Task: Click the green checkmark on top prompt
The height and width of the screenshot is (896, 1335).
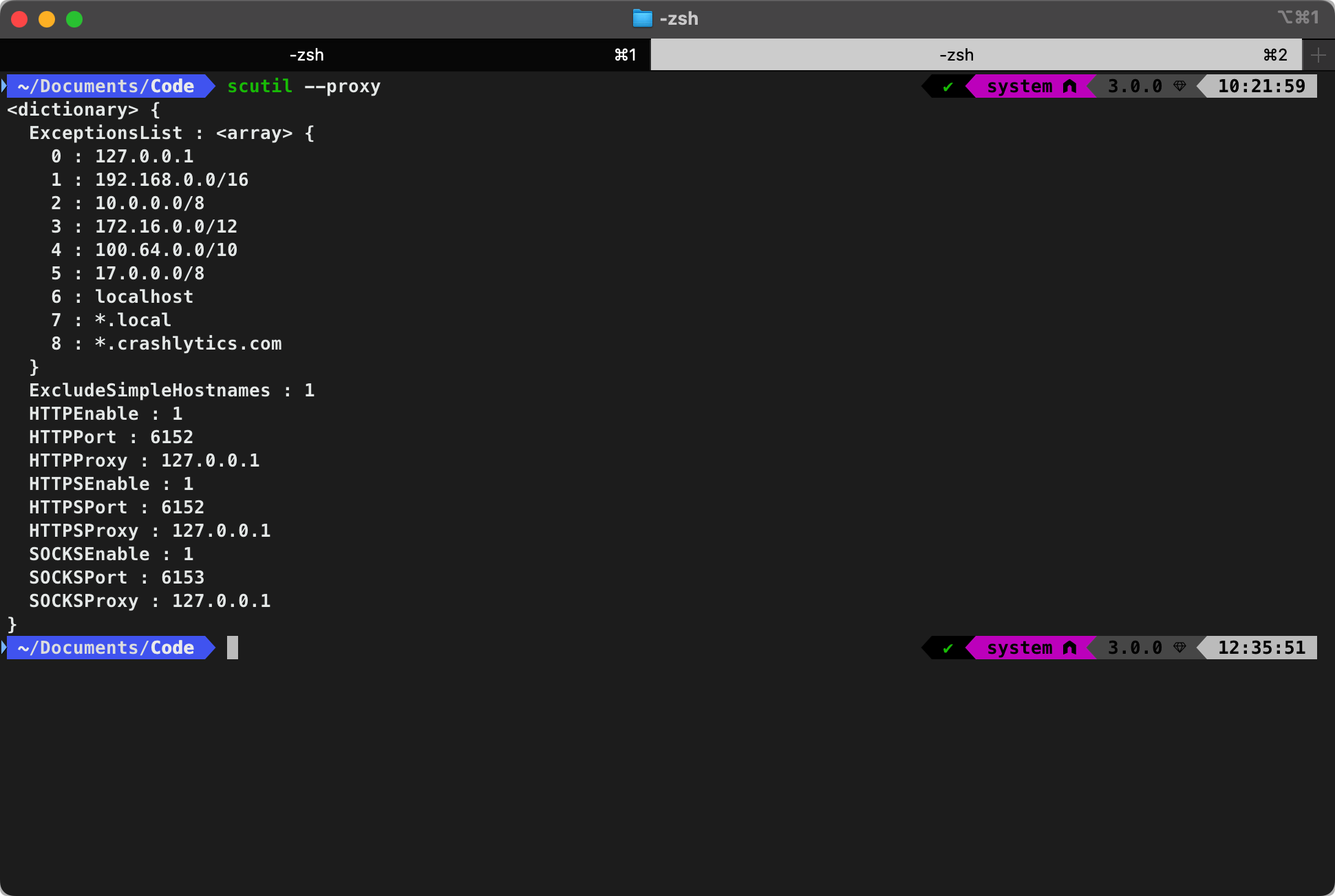Action: point(948,87)
